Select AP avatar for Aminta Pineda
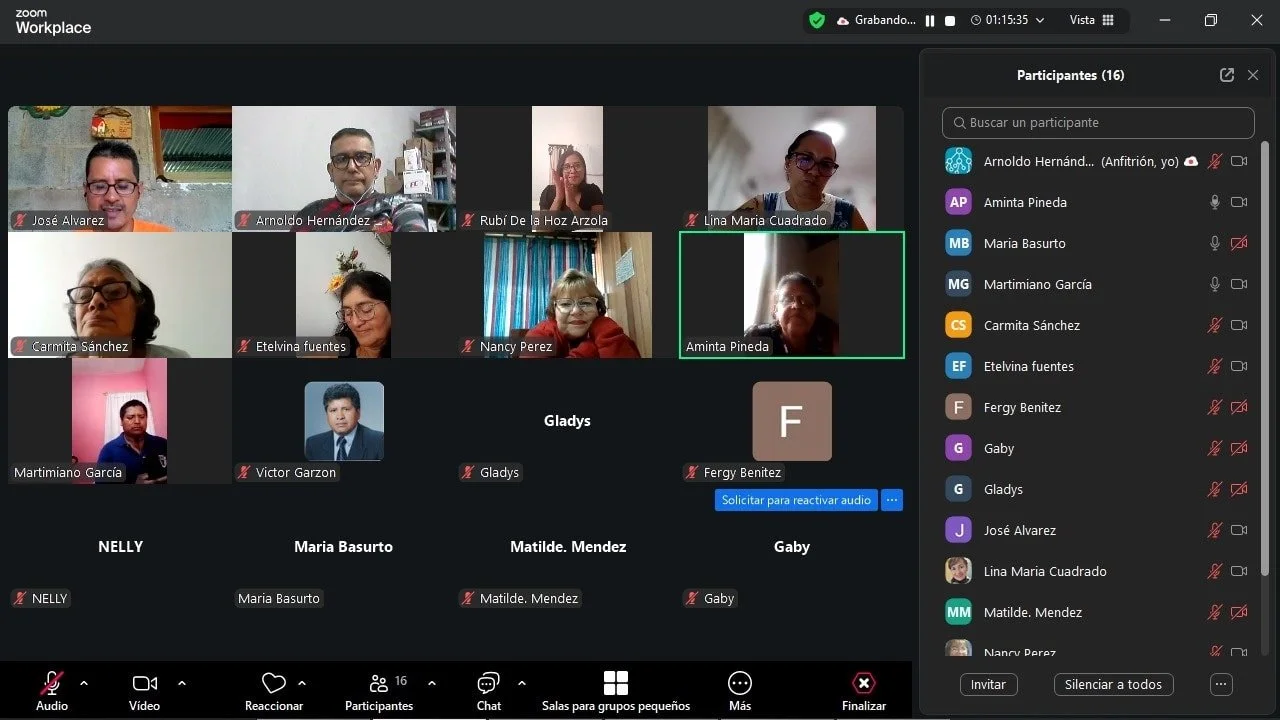Screen dimensions: 1280x720 958,202
